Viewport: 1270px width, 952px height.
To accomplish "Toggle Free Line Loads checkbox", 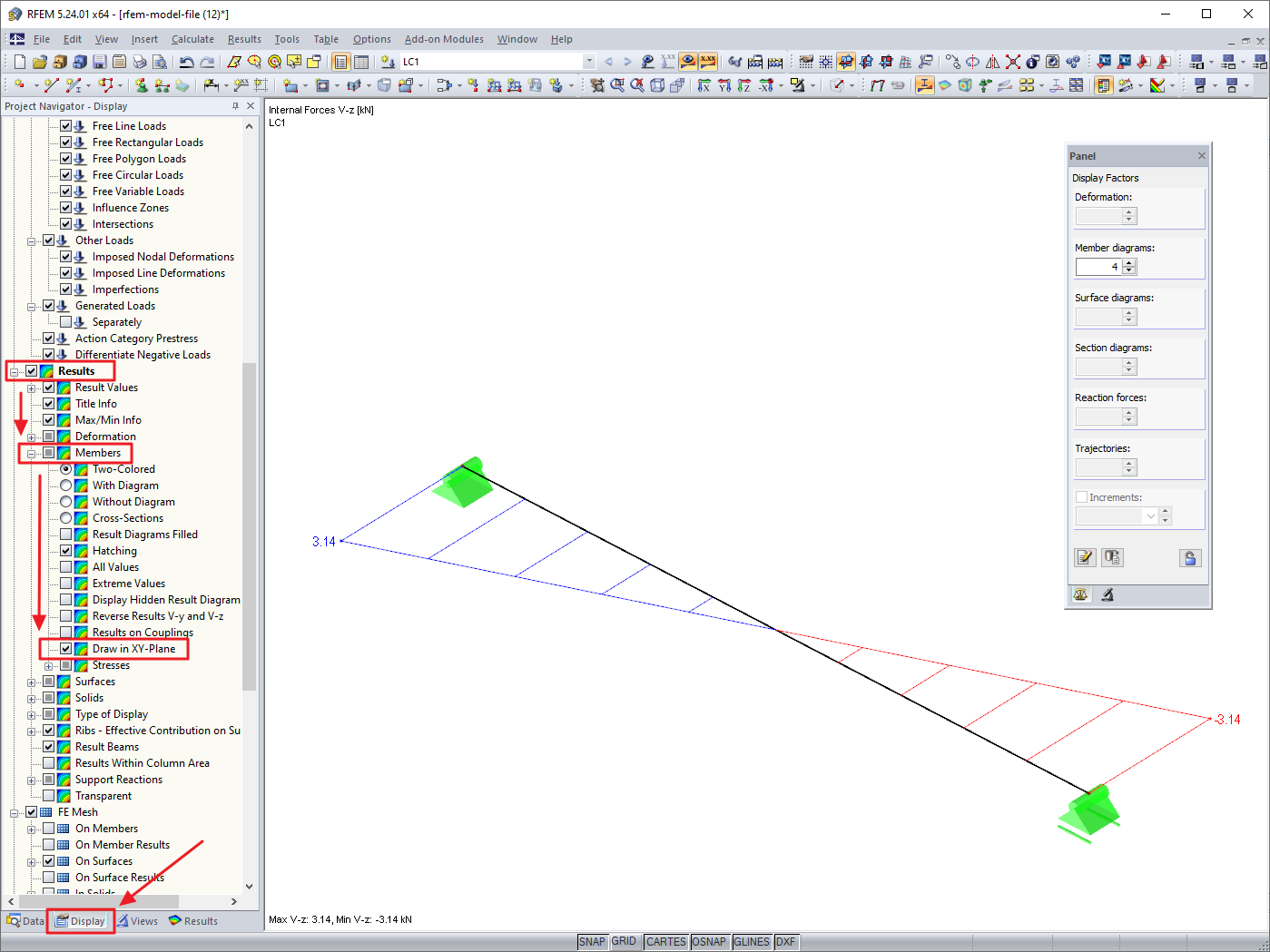I will click(65, 126).
